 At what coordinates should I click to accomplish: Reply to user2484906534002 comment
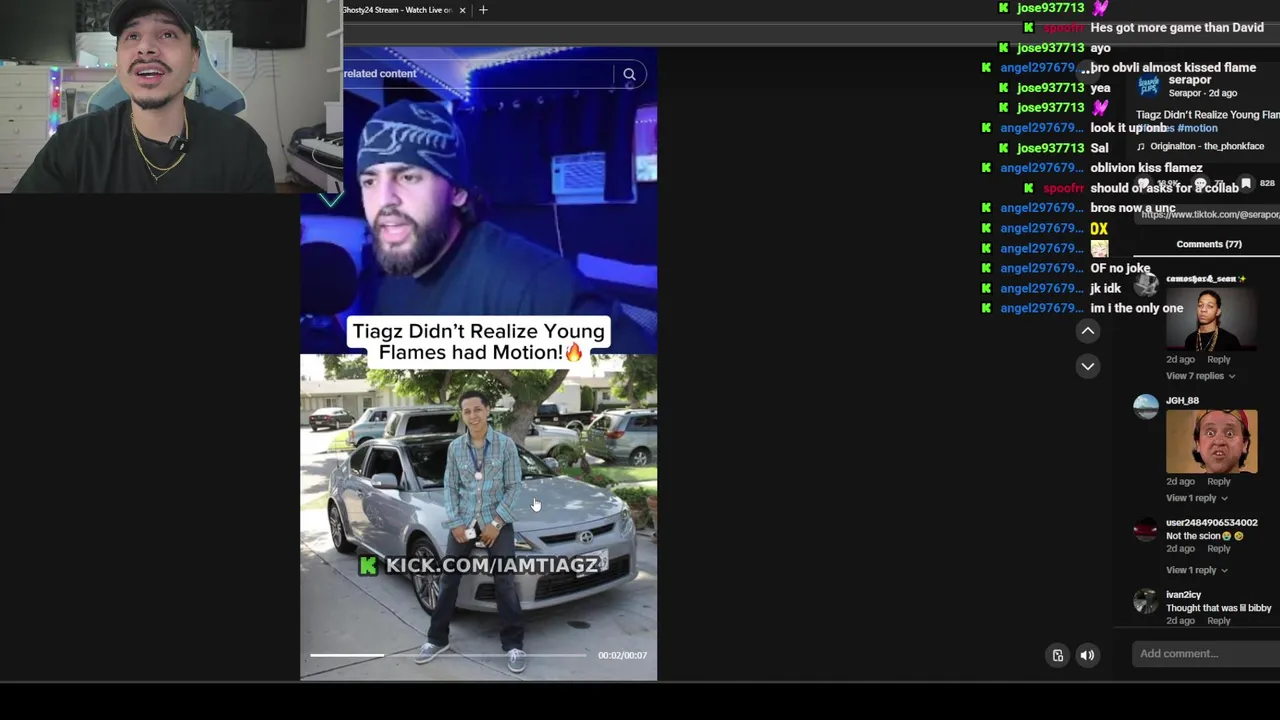coord(1218,549)
